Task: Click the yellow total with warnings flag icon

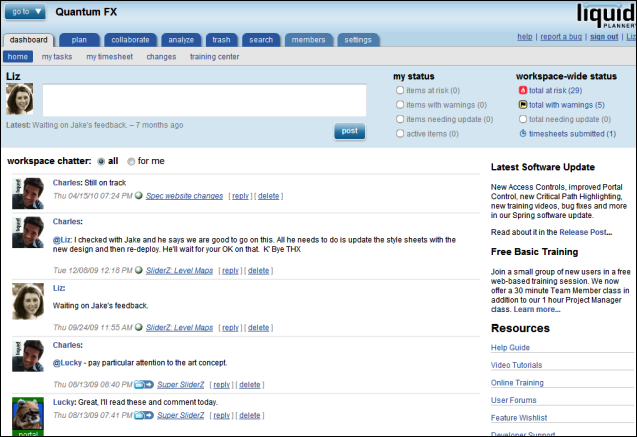Action: click(x=523, y=105)
